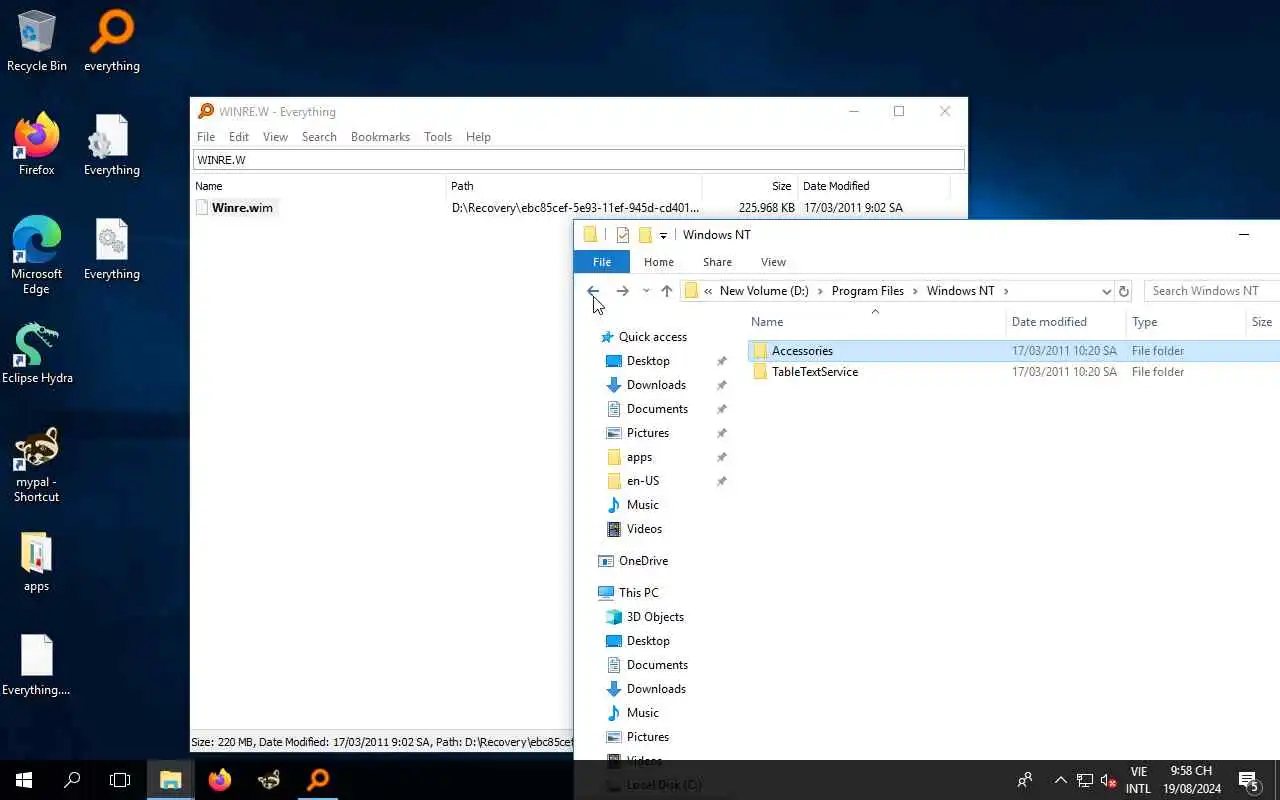This screenshot has height=800, width=1280.
Task: Go forward in File Explorer navigation
Action: click(x=622, y=291)
